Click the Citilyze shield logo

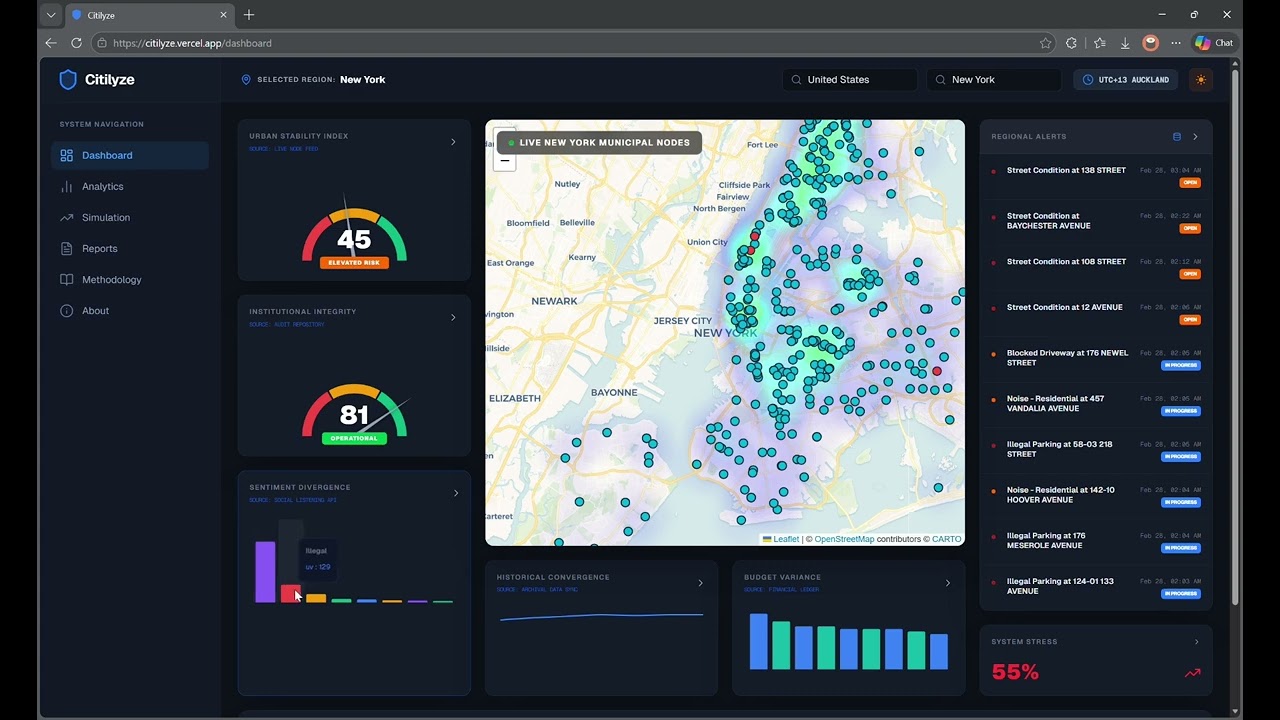(x=68, y=80)
